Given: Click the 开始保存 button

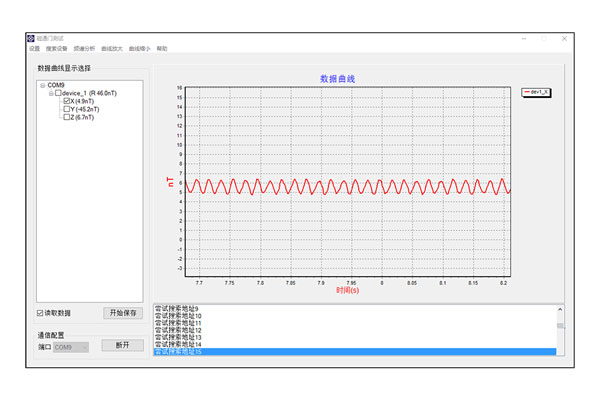Looking at the screenshot, I should click(123, 313).
